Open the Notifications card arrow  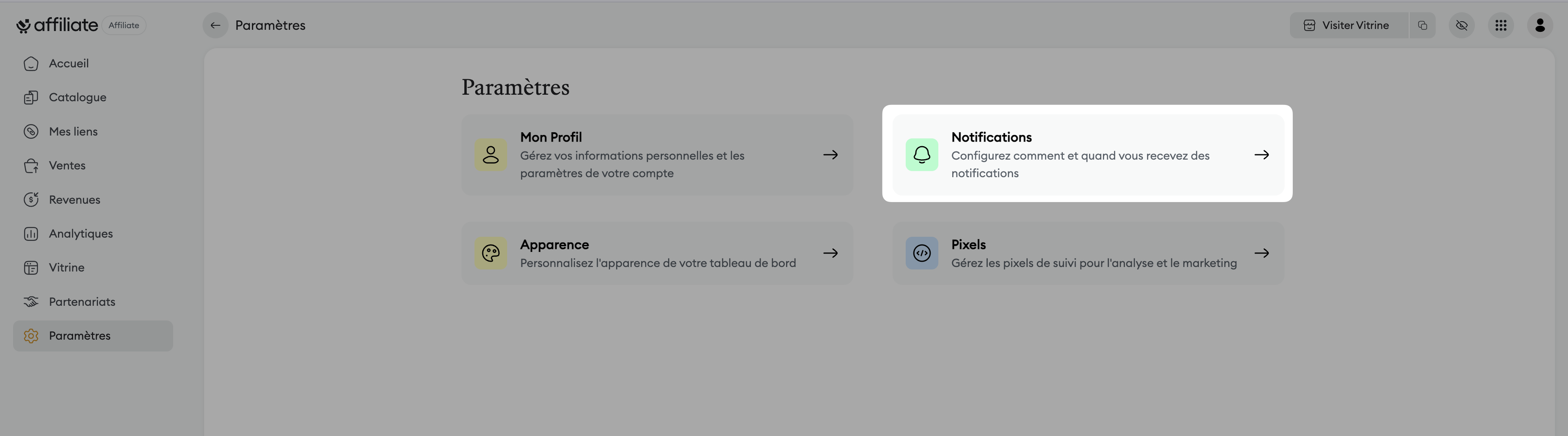(1261, 155)
